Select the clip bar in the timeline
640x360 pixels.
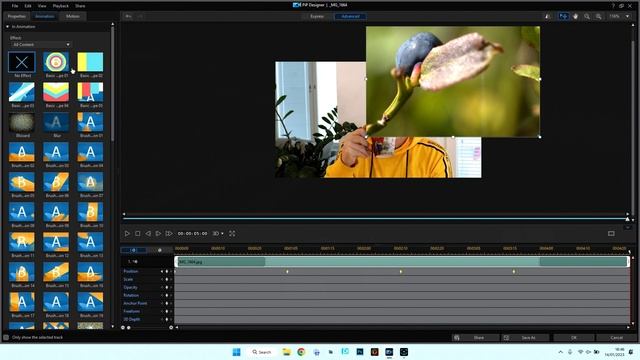(x=402, y=262)
